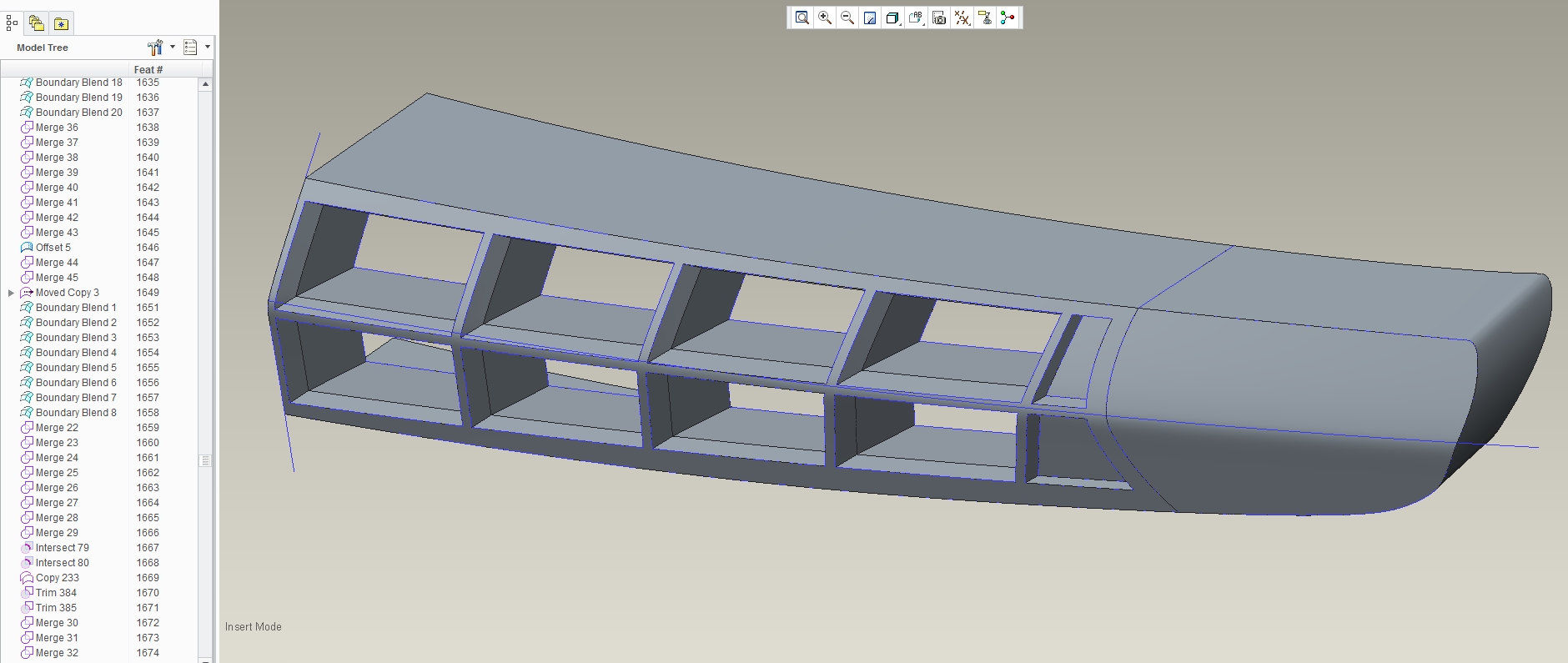Select Boundary Blend 2 in the tree
This screenshot has width=1568, height=663.
coord(76,323)
